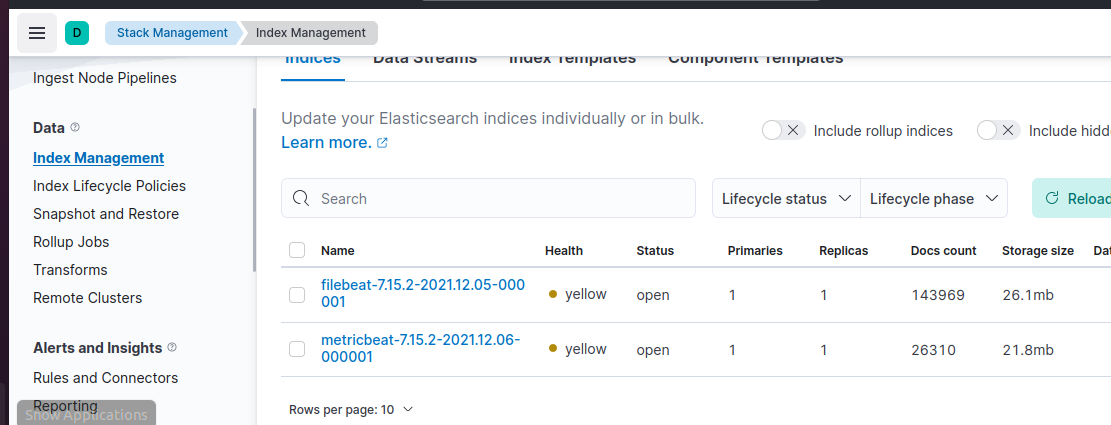Viewport: 1111px width, 425px height.
Task: Open Index Lifecycle Policies in sidebar
Action: [110, 186]
